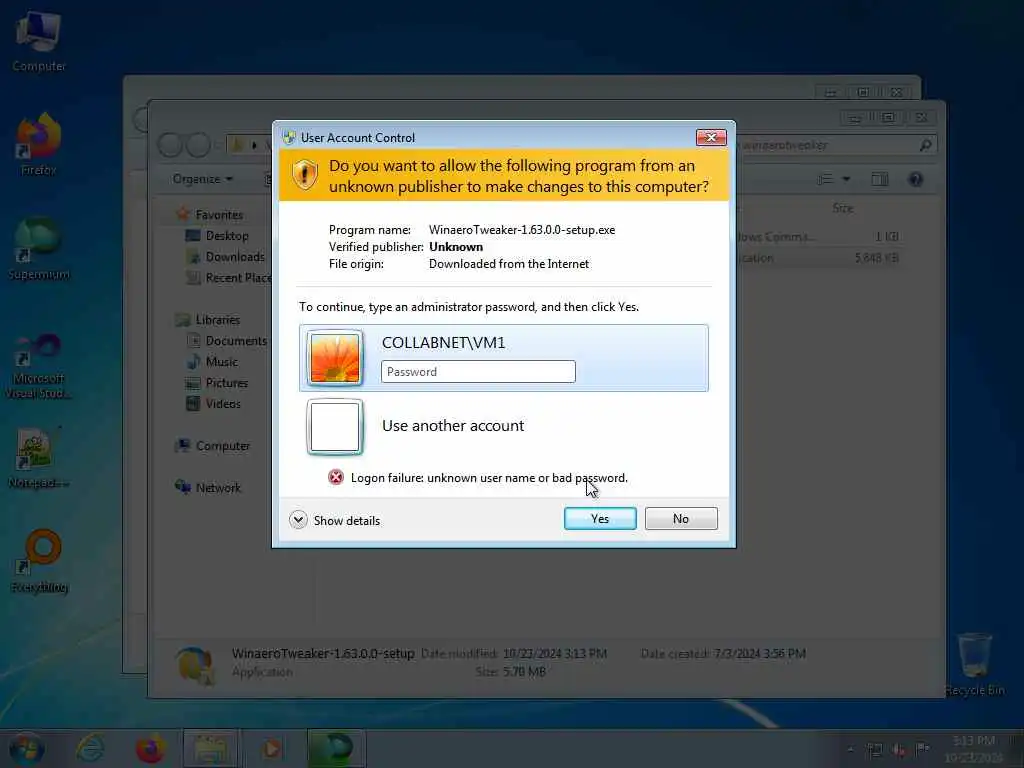Click the red logon failure error icon
Screen dimensions: 1024x768
pos(336,477)
